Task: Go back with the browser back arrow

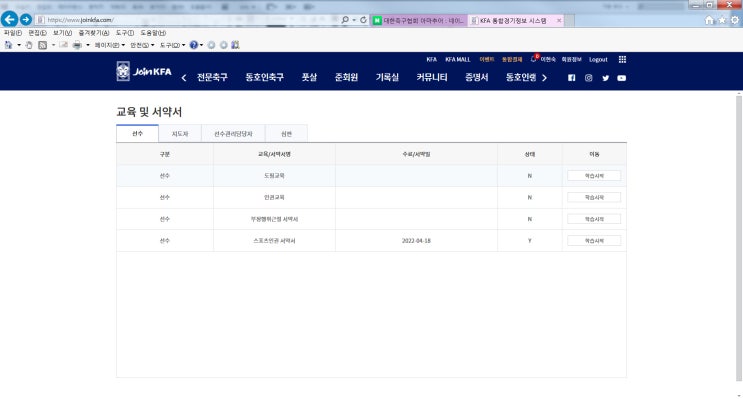Action: coord(9,19)
